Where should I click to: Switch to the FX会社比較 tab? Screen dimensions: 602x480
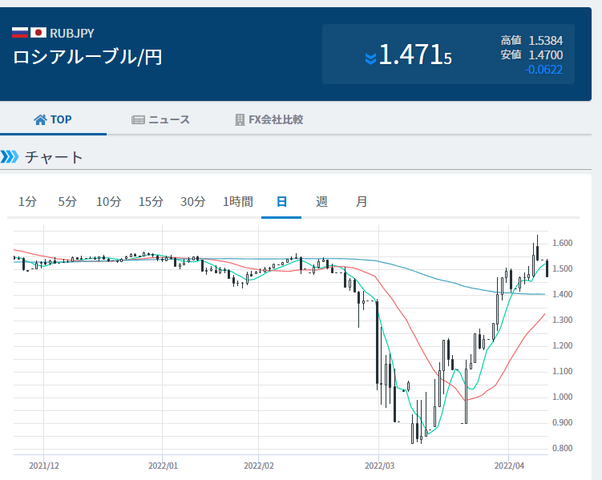(x=276, y=120)
